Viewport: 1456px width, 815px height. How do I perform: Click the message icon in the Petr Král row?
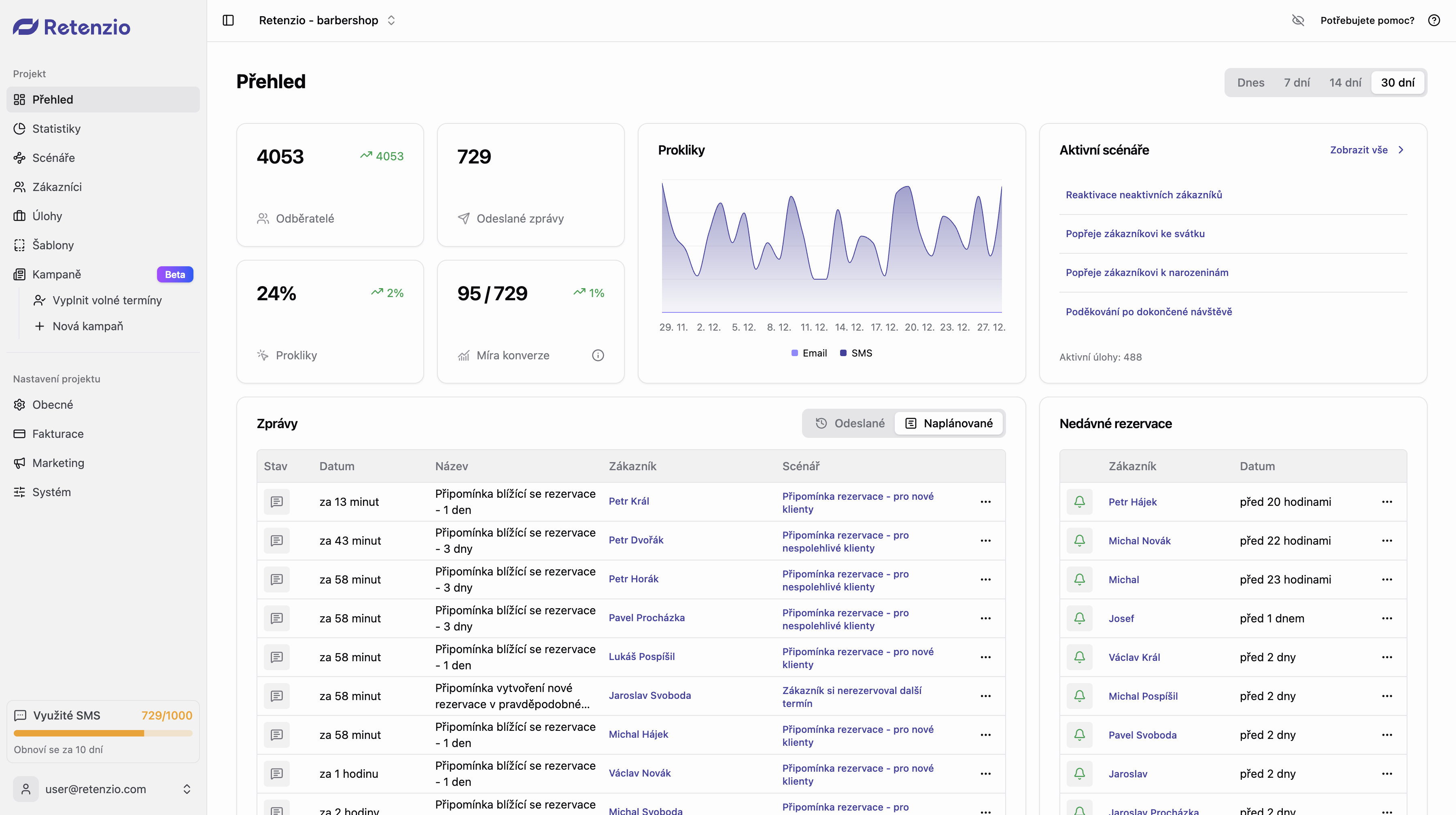[x=276, y=501]
